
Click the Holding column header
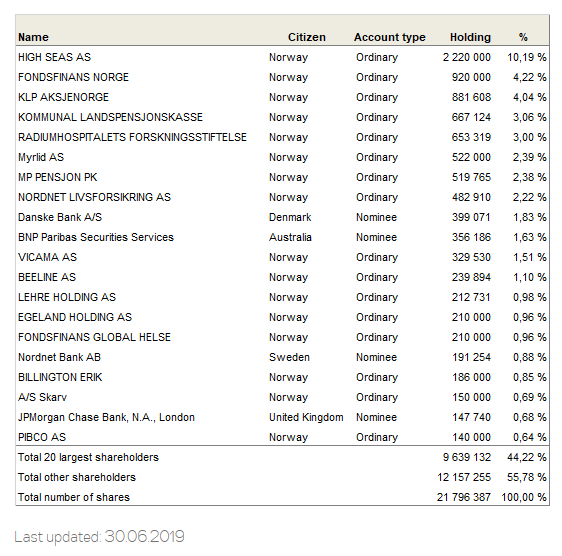click(x=470, y=37)
